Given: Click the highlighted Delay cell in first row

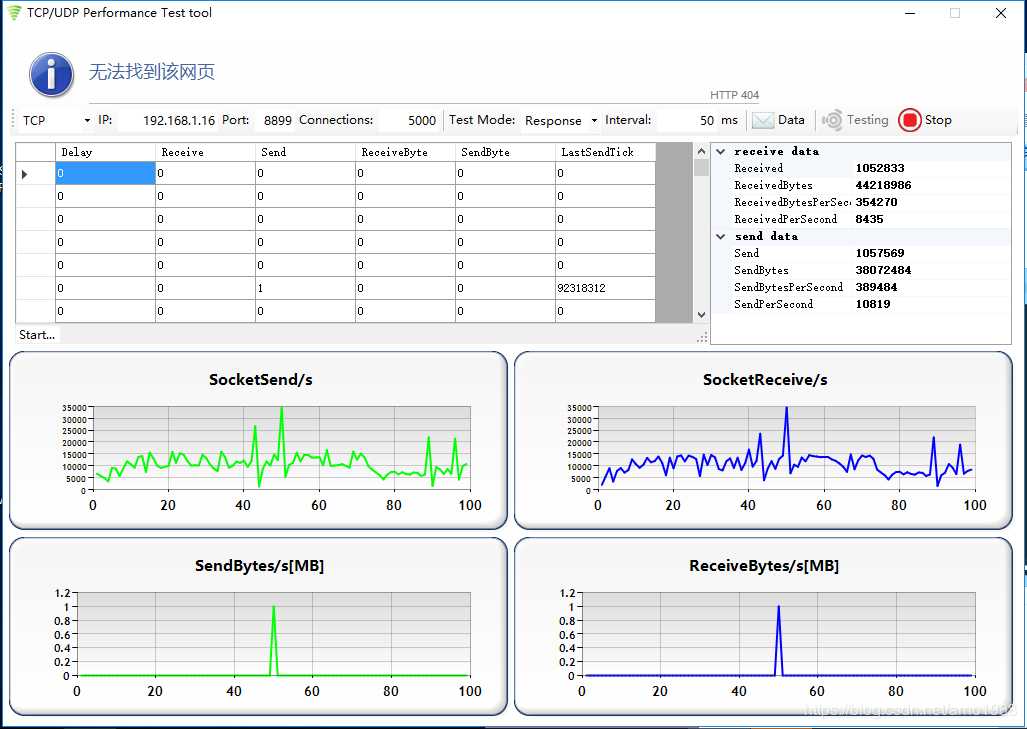Looking at the screenshot, I should pos(105,174).
